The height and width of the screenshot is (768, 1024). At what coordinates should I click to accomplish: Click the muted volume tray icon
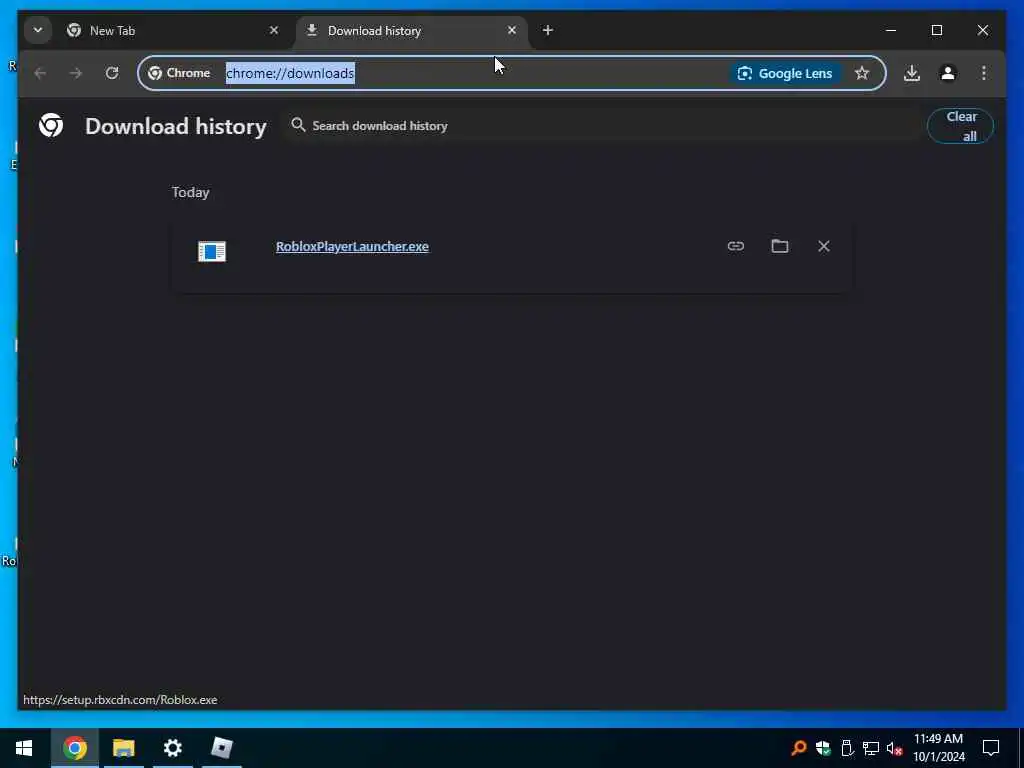pyautogui.click(x=894, y=748)
